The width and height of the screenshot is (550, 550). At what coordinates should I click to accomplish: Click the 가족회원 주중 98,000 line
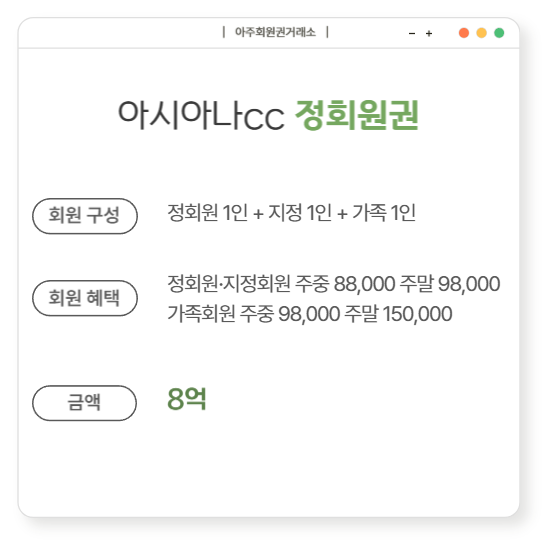254,314
